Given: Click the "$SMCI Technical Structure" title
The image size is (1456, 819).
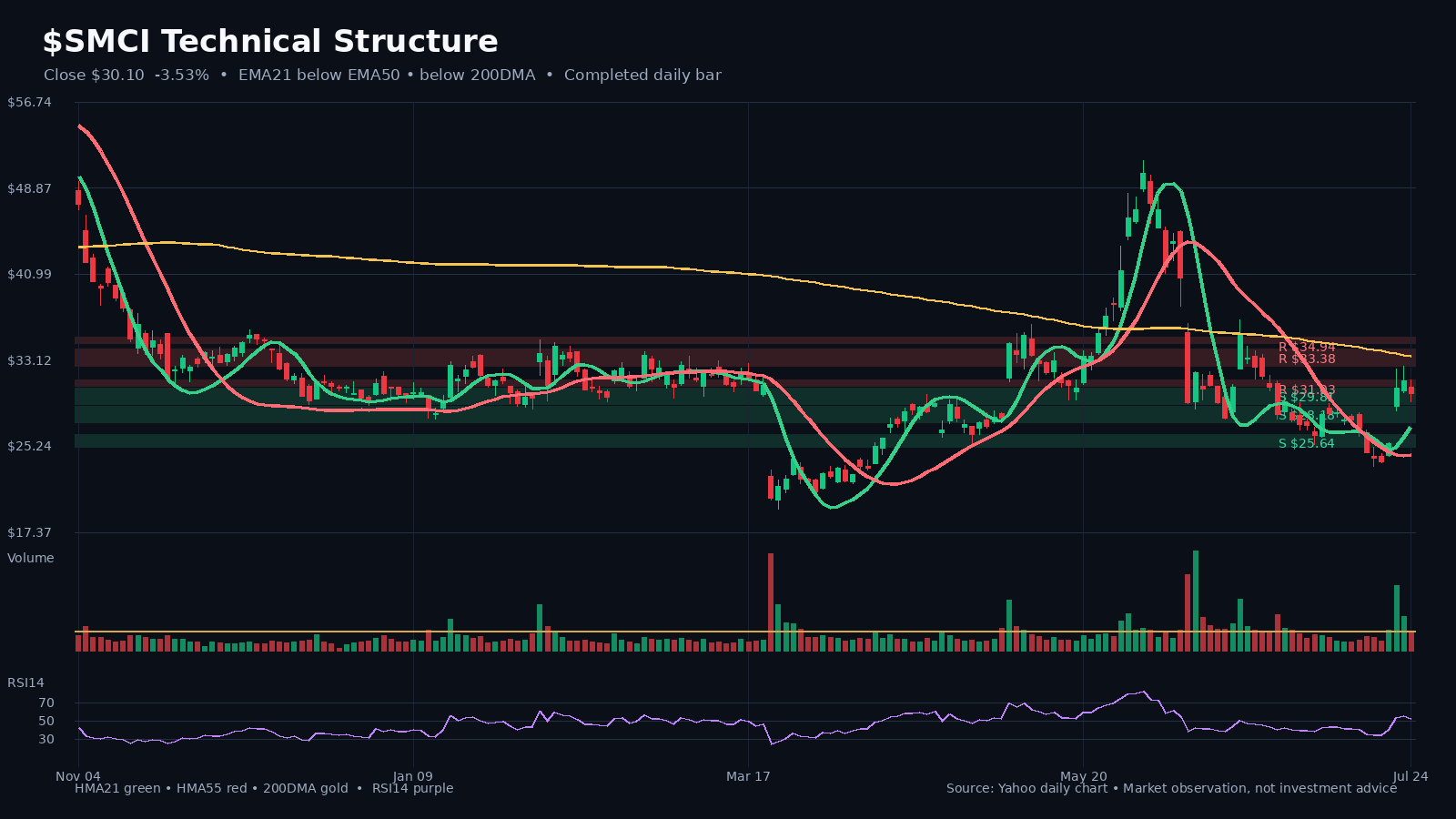Looking at the screenshot, I should [x=270, y=42].
